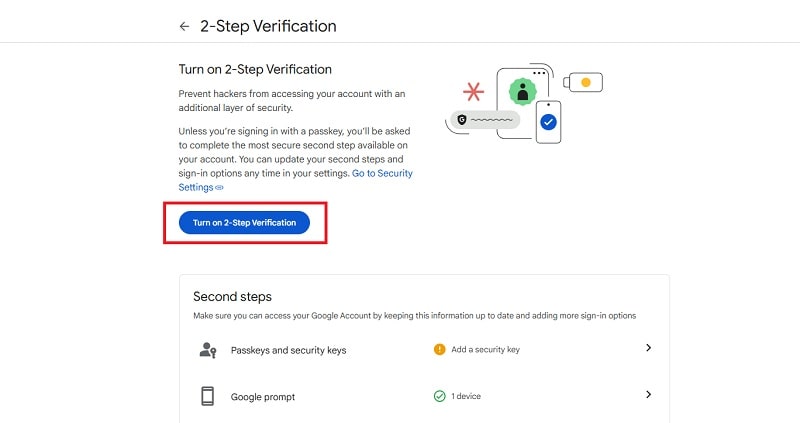The image size is (800, 423).
Task: Click the Second steps section heading
Action: click(232, 296)
